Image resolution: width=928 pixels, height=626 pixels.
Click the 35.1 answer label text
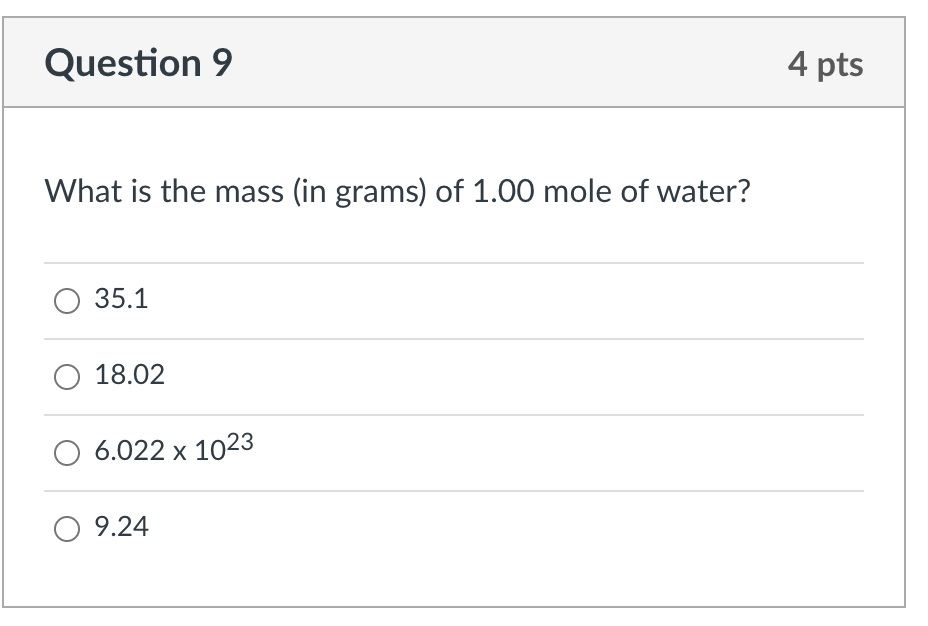(119, 299)
